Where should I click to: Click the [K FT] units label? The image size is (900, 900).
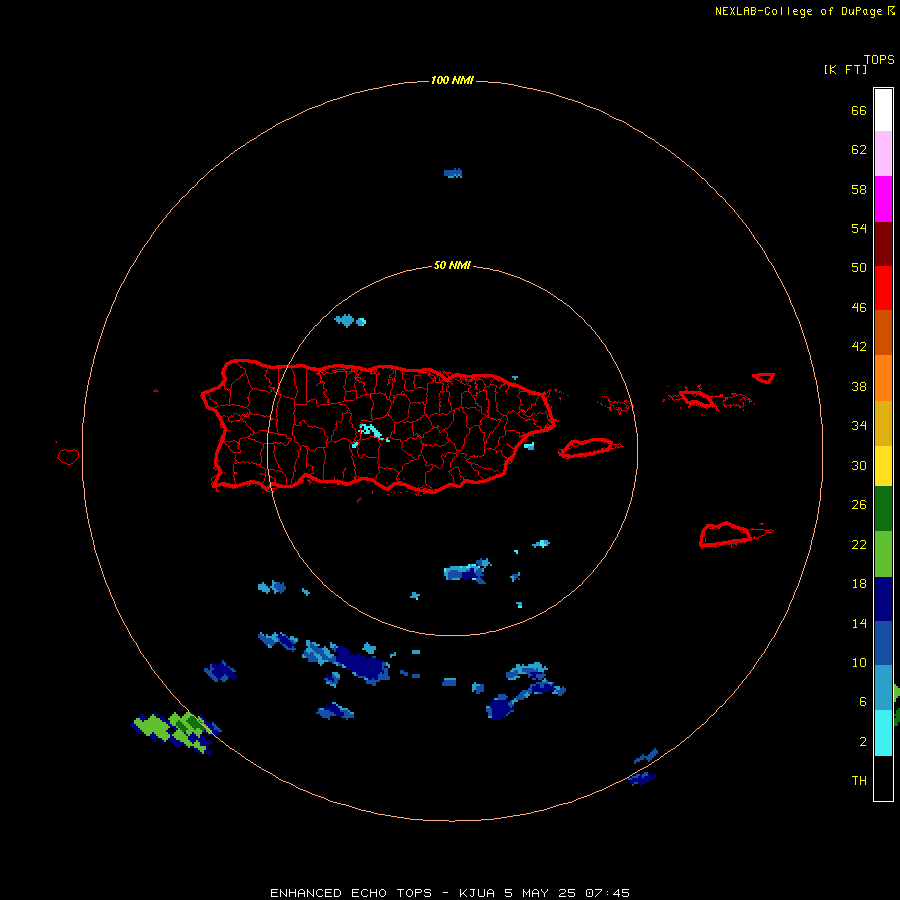tap(845, 69)
